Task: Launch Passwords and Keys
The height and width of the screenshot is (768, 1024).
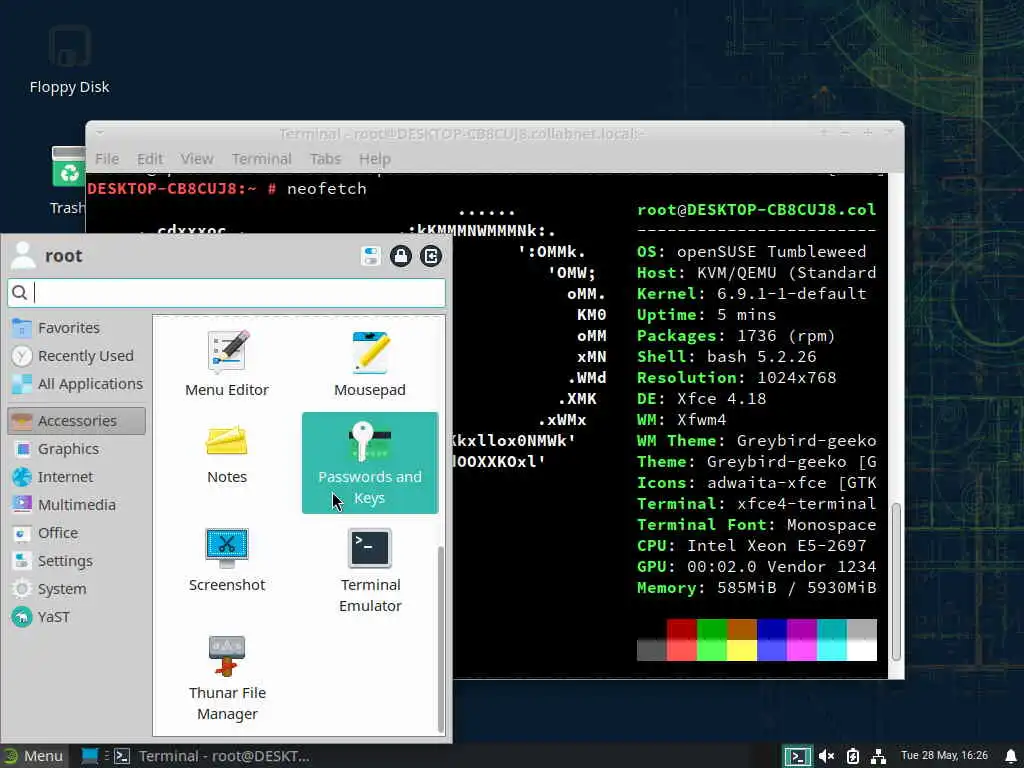Action: [370, 462]
